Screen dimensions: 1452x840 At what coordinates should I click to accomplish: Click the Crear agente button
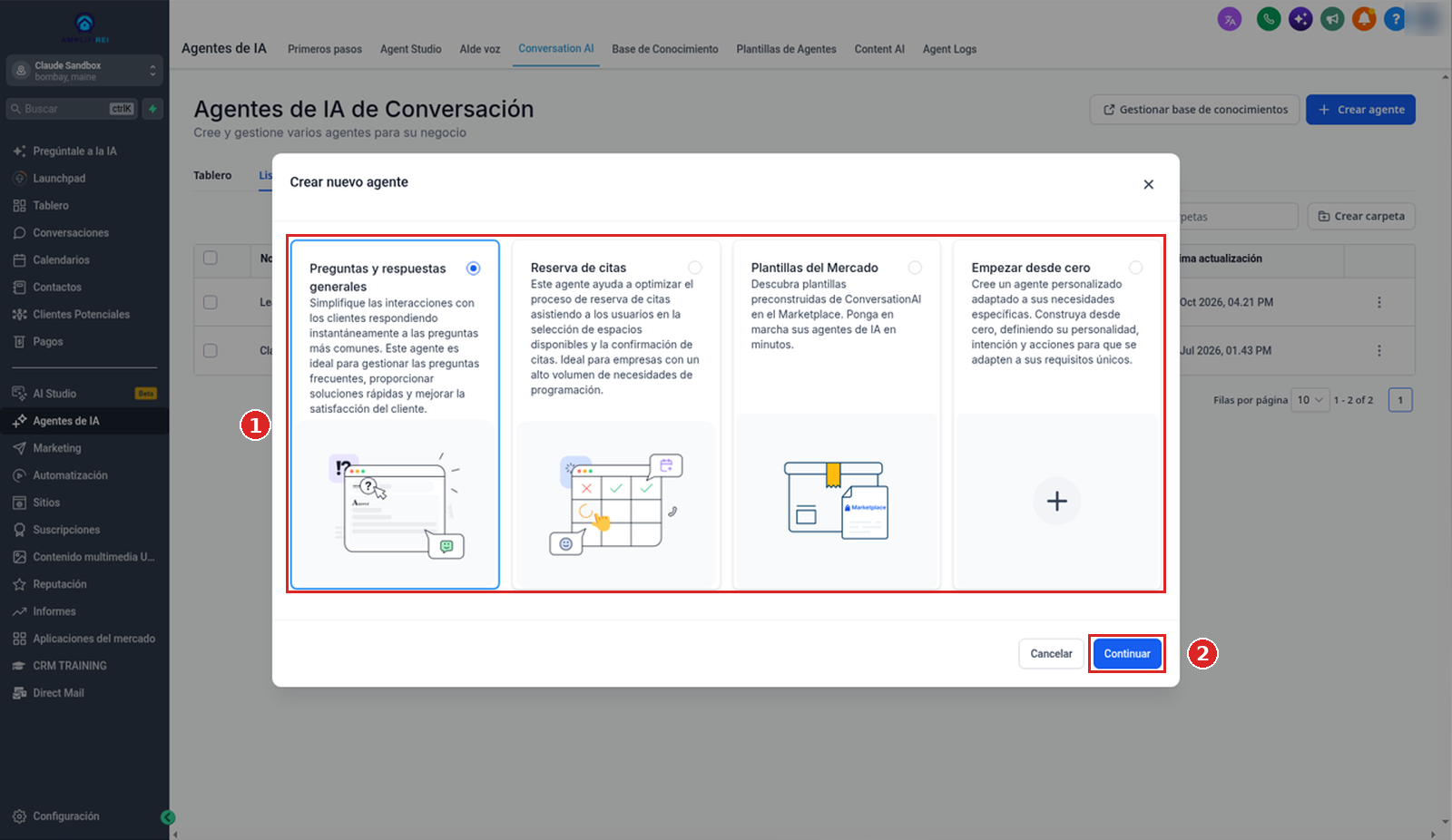[x=1360, y=110]
